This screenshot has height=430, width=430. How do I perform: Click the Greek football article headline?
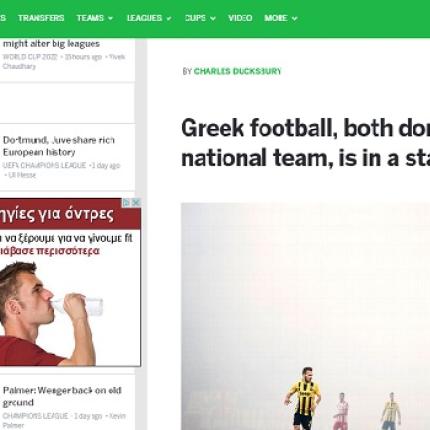(305, 143)
